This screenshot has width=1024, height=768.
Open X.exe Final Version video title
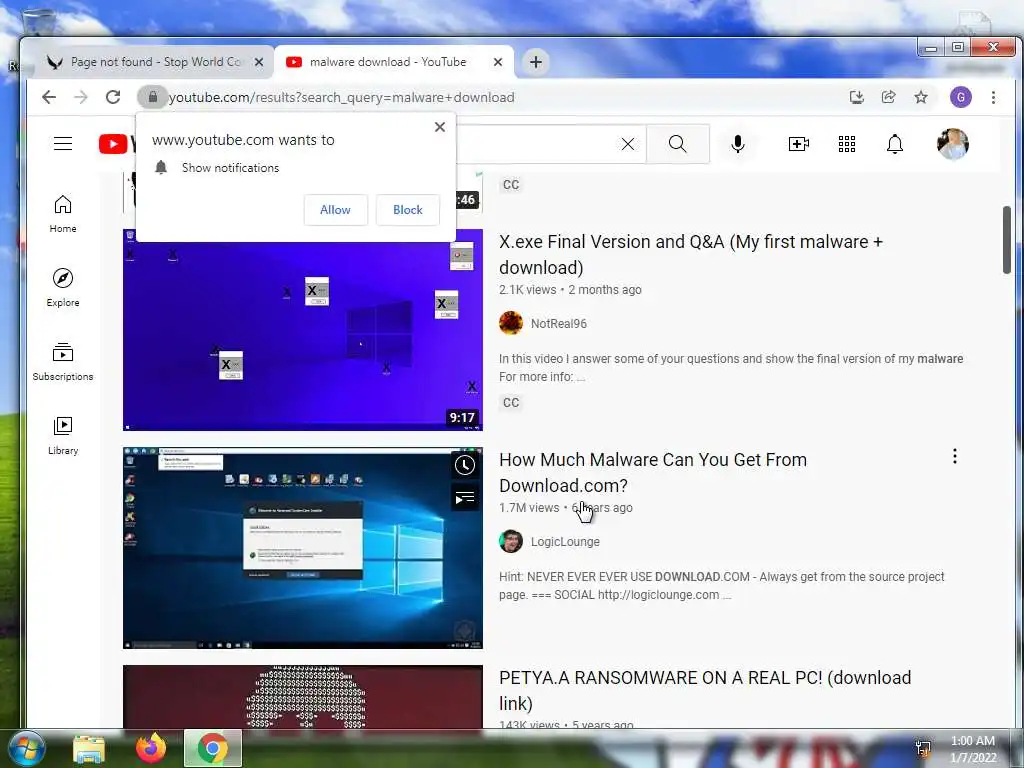tap(691, 255)
